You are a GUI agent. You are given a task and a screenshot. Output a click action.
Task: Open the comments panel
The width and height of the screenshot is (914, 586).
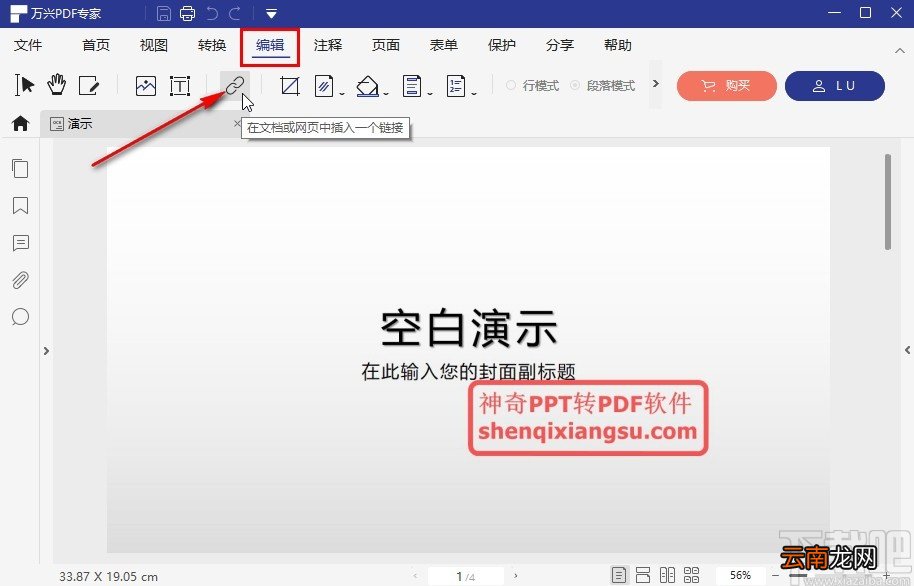tap(20, 243)
